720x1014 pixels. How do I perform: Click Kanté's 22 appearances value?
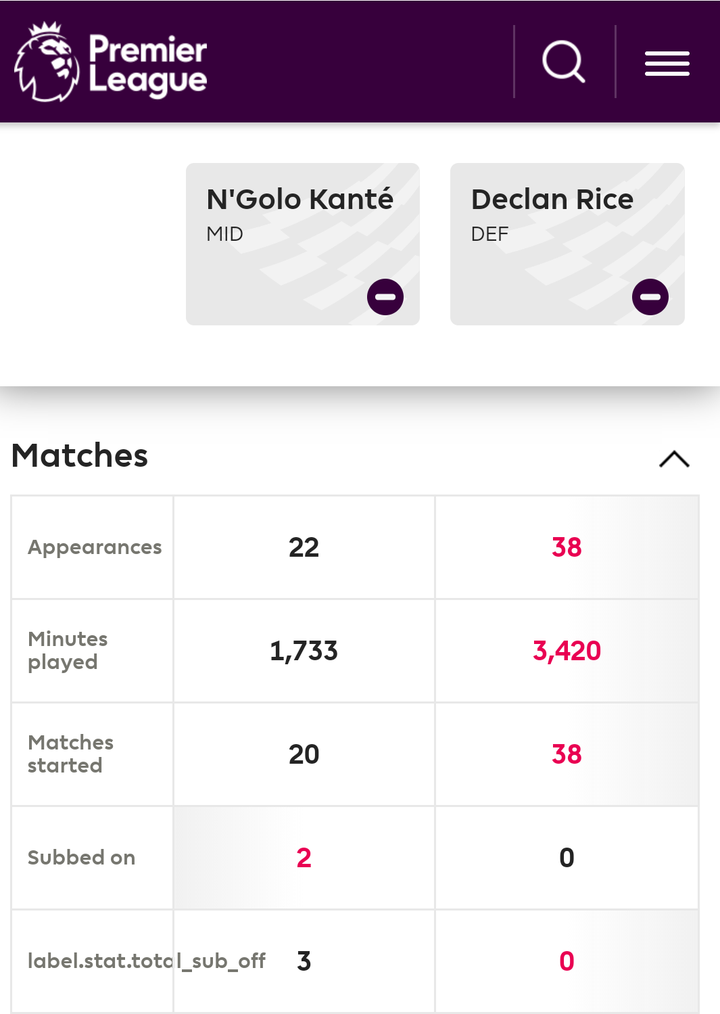(304, 547)
